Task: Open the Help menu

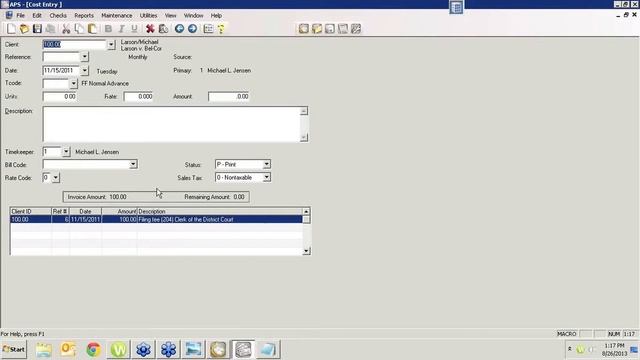Action: (216, 16)
